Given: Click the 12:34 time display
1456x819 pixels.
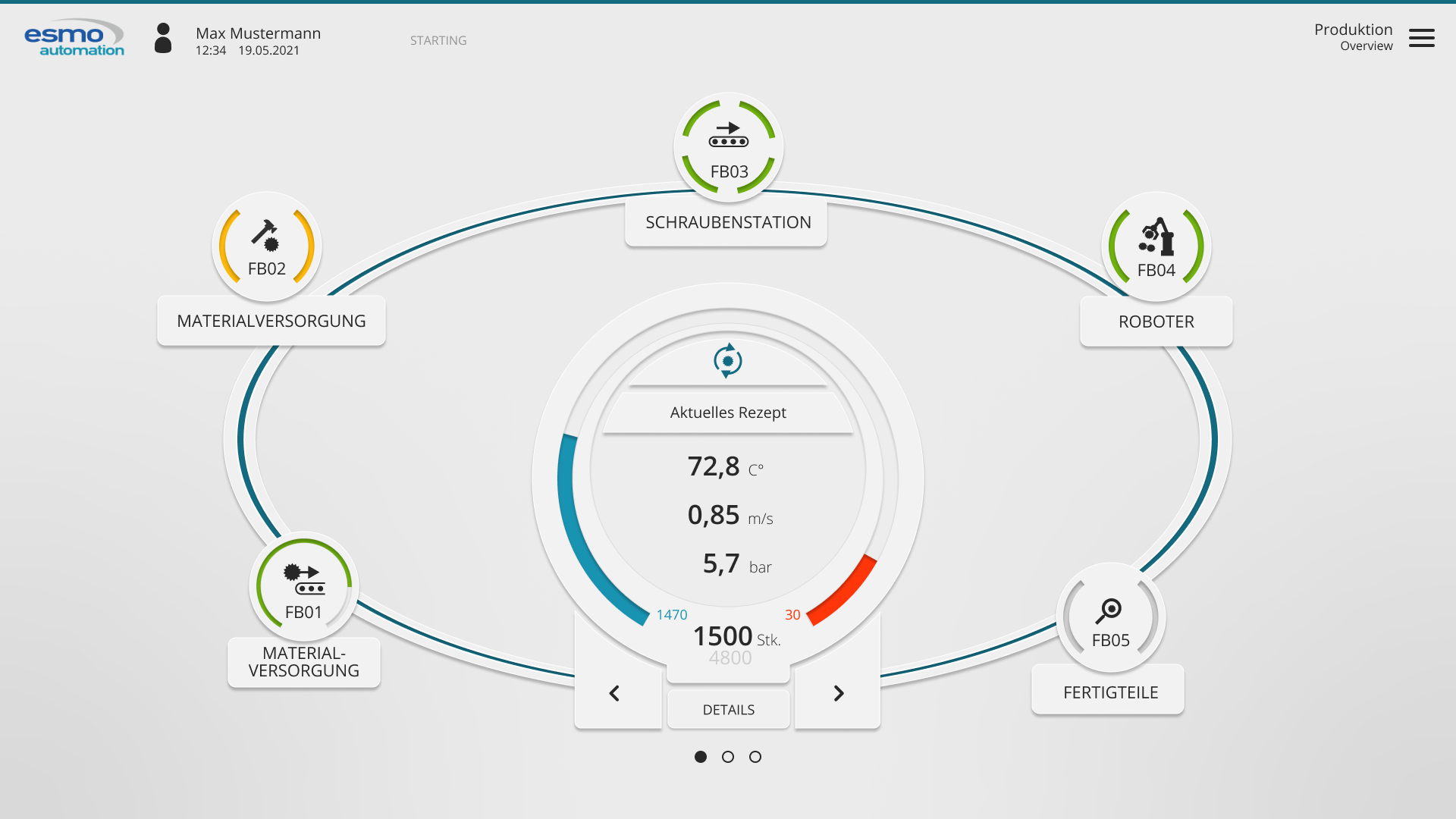Looking at the screenshot, I should coord(211,51).
